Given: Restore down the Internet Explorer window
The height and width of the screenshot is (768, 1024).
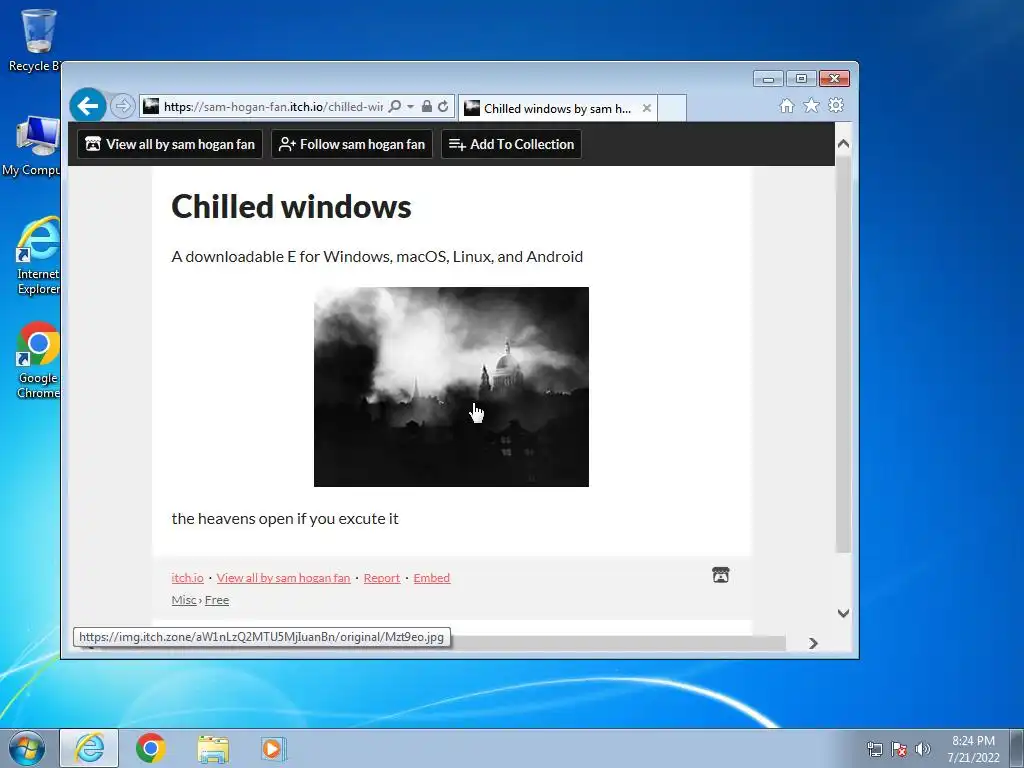Looking at the screenshot, I should tap(801, 79).
